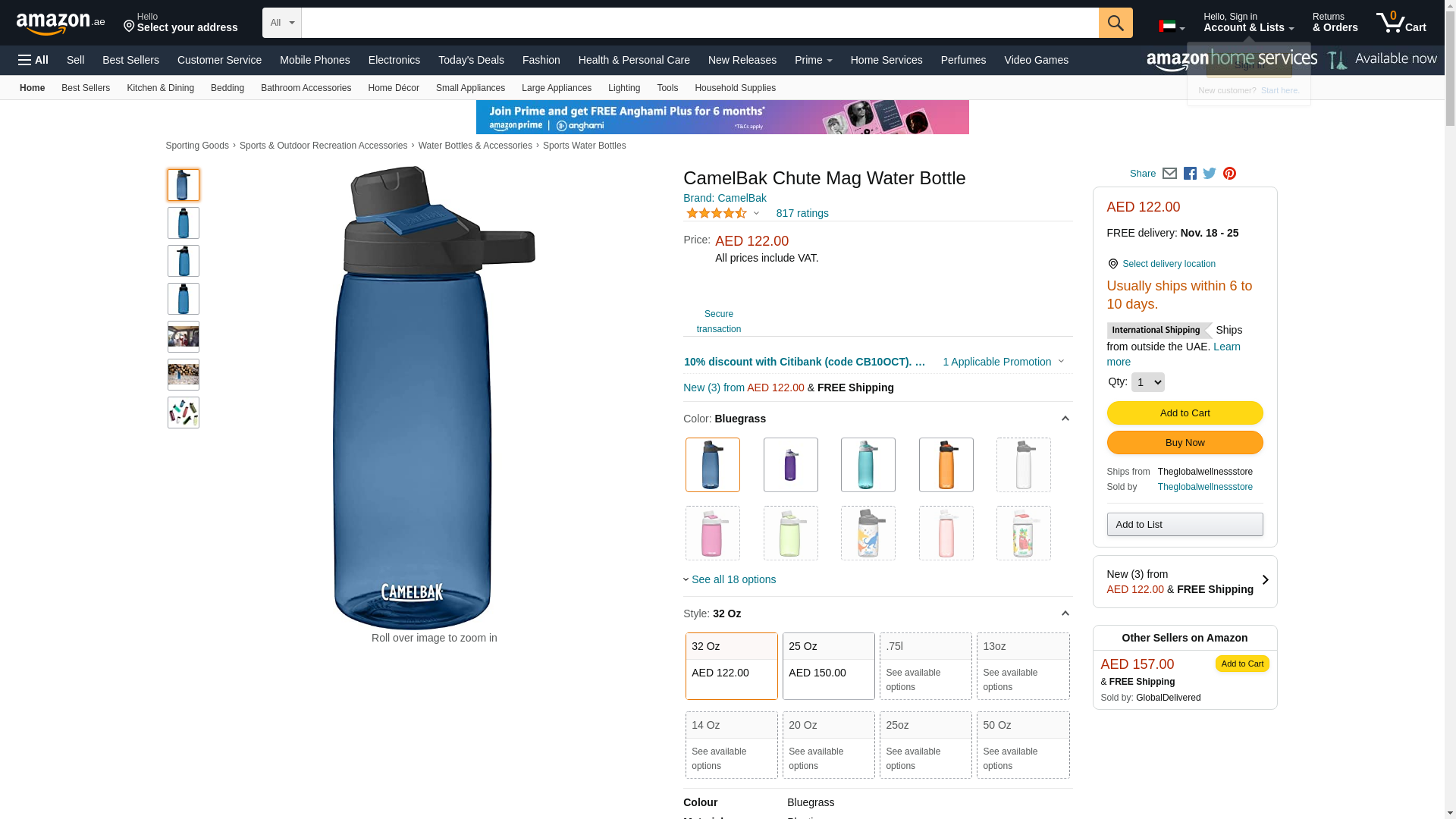This screenshot has height=819, width=1456.
Task: Click the search magnifier button
Action: click(1116, 23)
